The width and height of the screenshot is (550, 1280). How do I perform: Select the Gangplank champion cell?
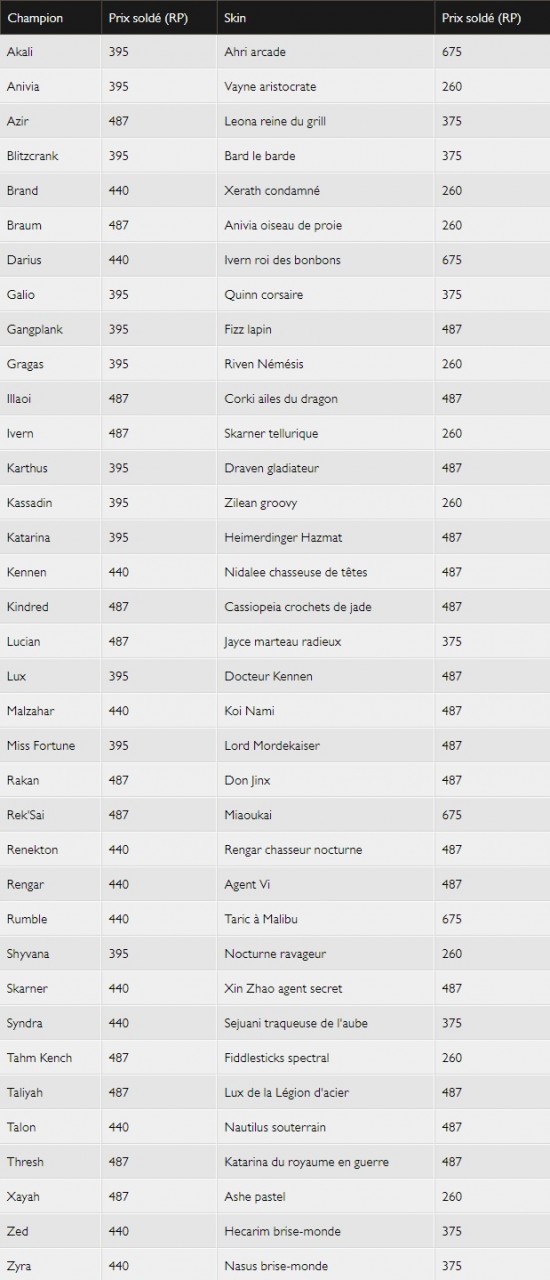50,329
